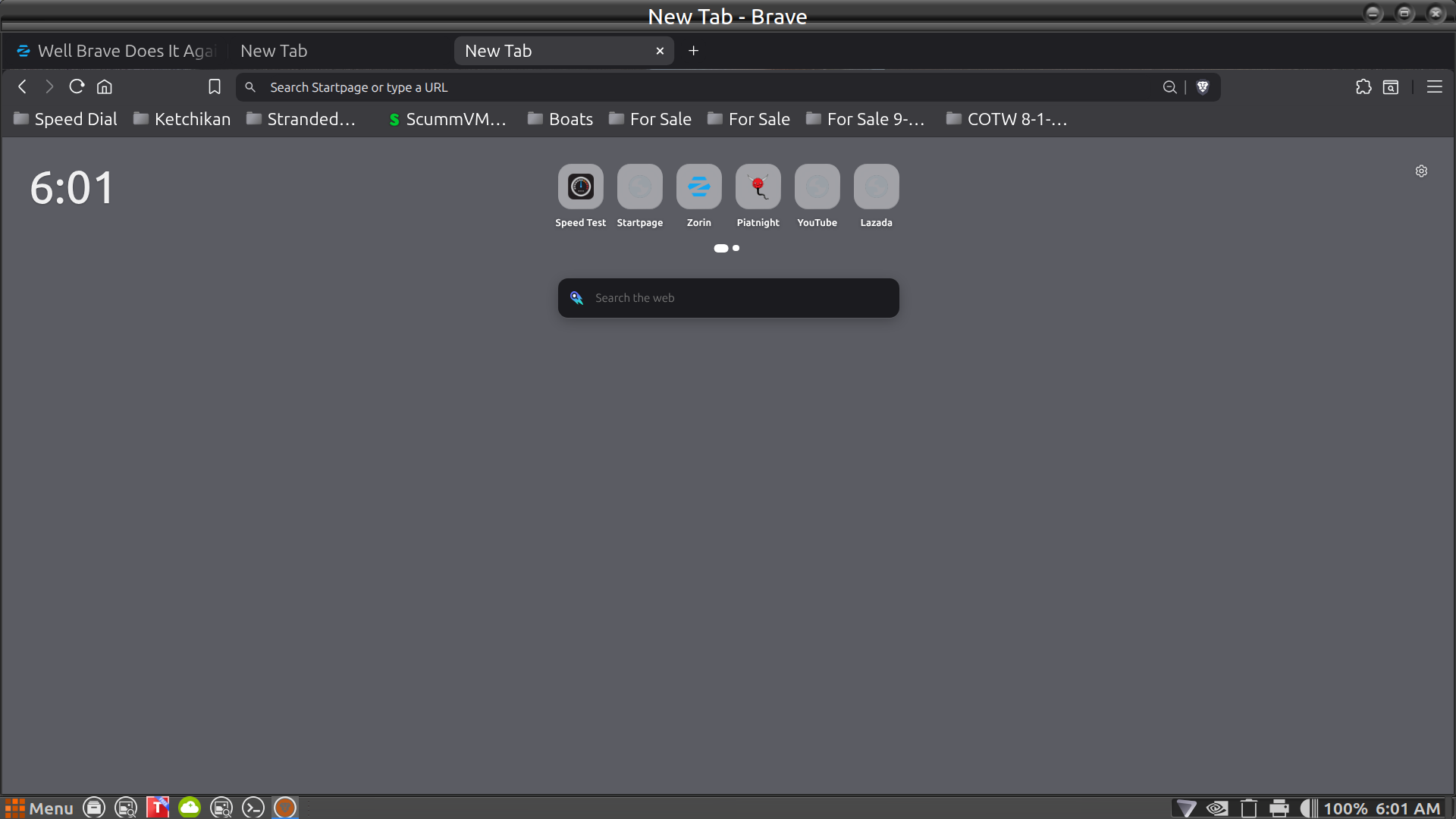Reload the current page
Screen dimensions: 1456x819
(77, 87)
